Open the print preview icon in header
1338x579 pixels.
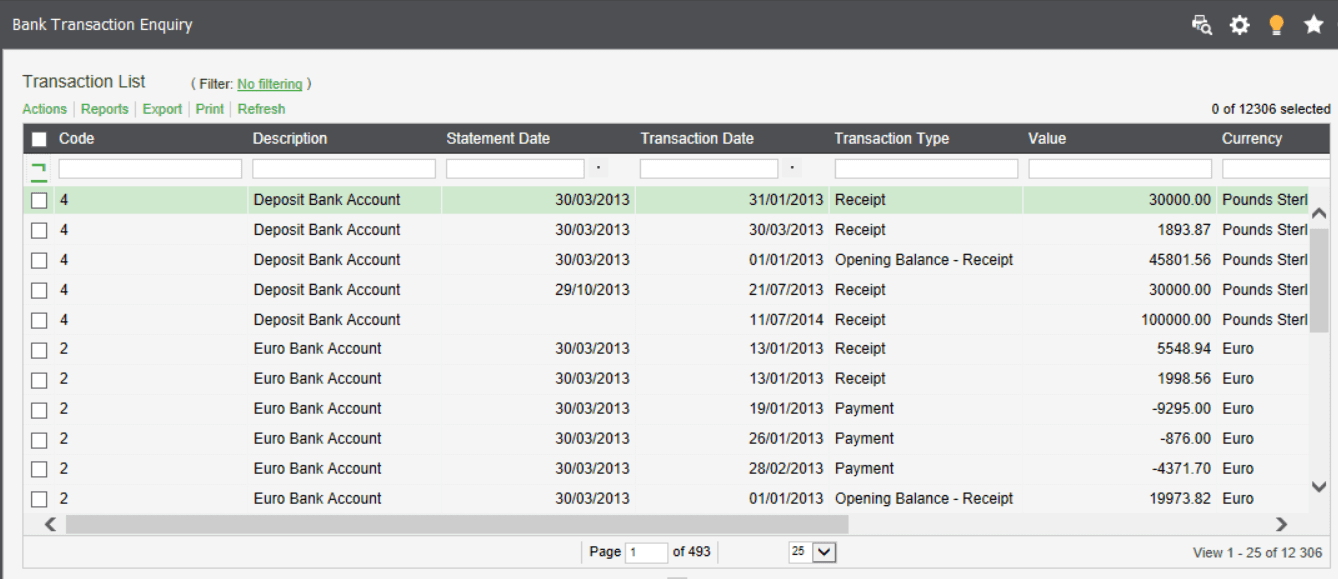tap(1202, 25)
